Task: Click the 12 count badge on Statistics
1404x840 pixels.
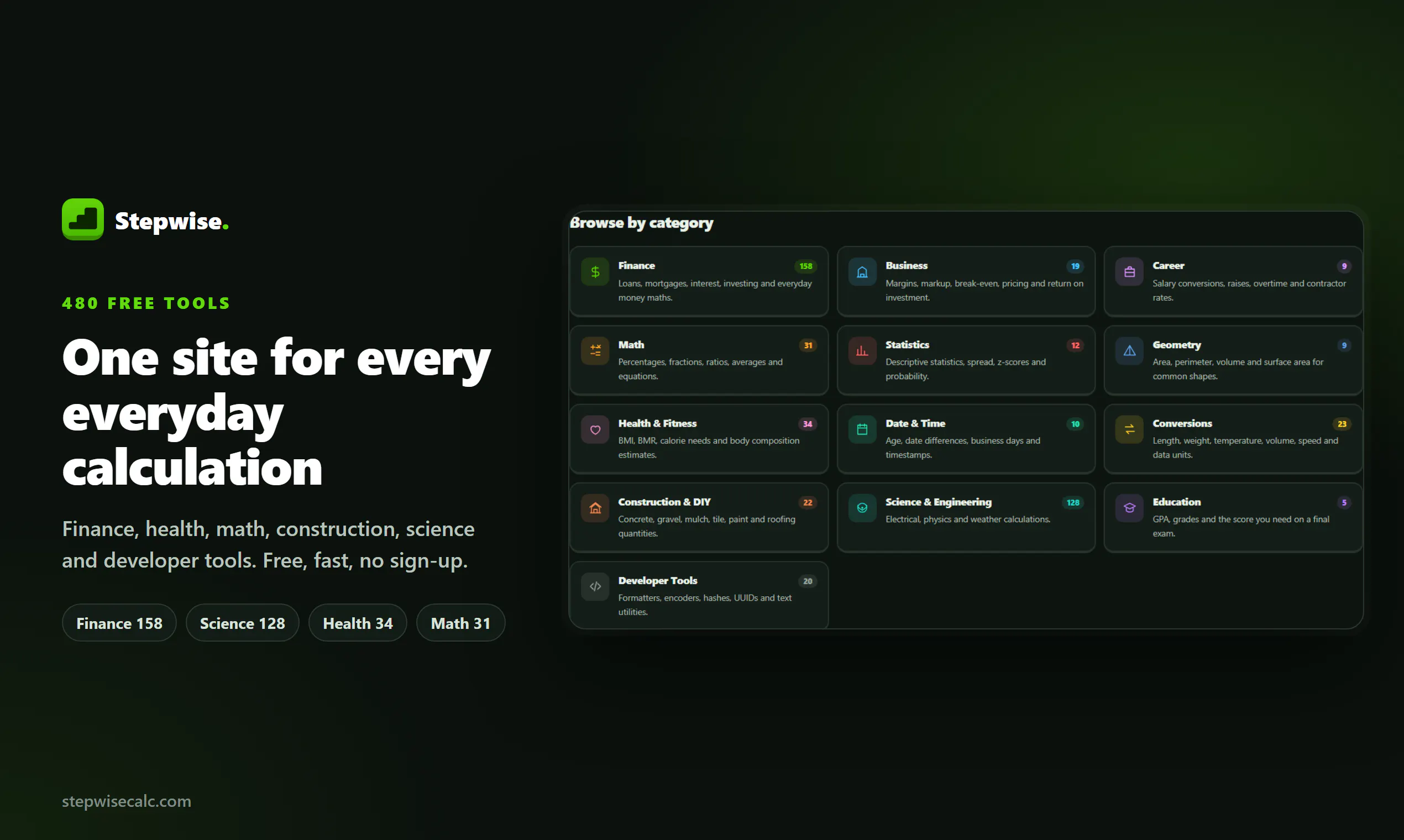Action: pos(1075,345)
